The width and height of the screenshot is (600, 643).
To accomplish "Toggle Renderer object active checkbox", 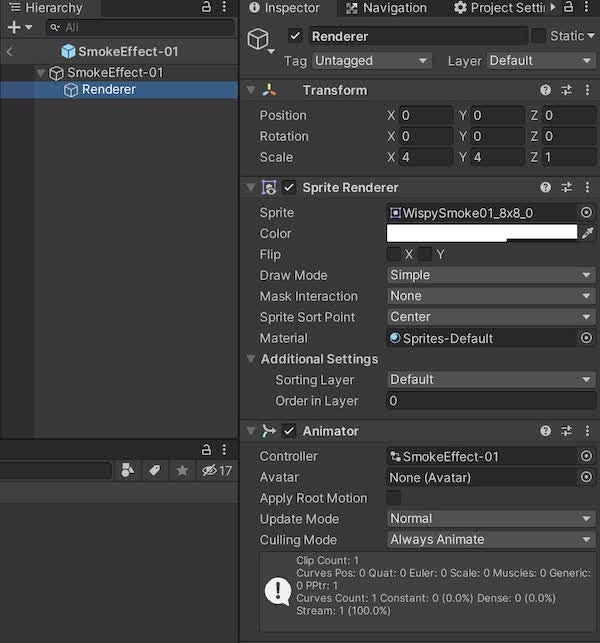I will coord(295,36).
